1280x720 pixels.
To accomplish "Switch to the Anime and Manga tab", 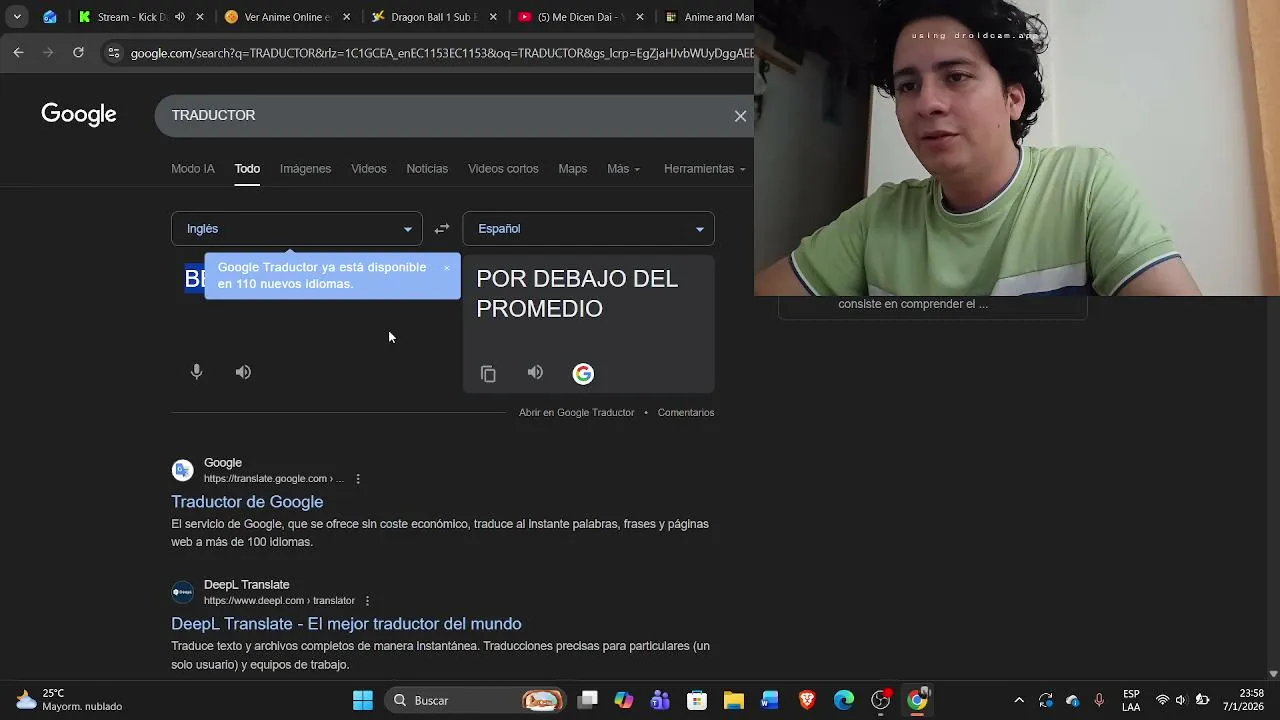I will click(x=708, y=17).
